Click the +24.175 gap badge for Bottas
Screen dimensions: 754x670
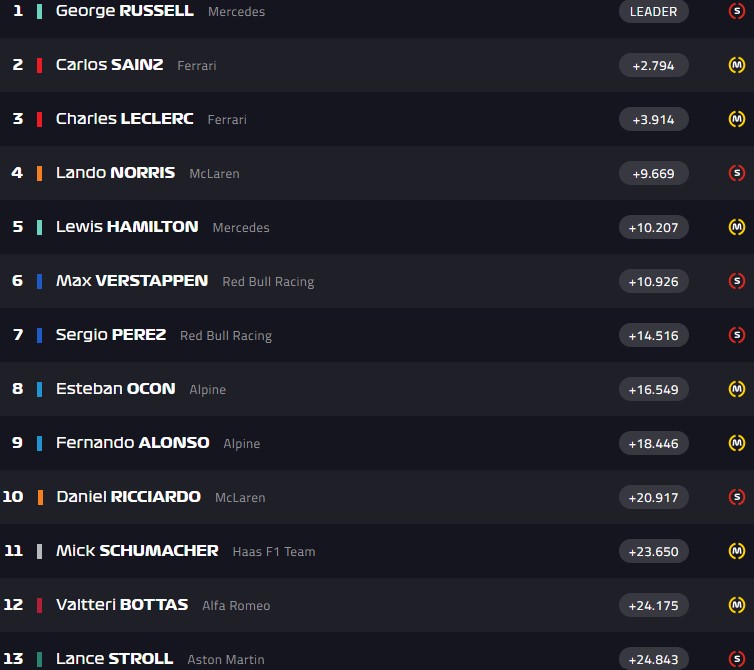point(653,605)
